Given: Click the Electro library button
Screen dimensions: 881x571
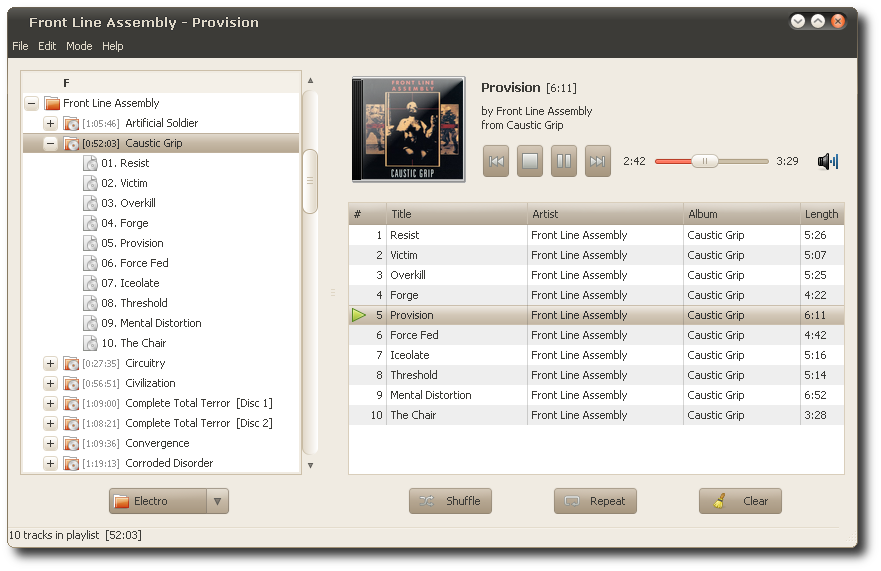Looking at the screenshot, I should click(158, 501).
